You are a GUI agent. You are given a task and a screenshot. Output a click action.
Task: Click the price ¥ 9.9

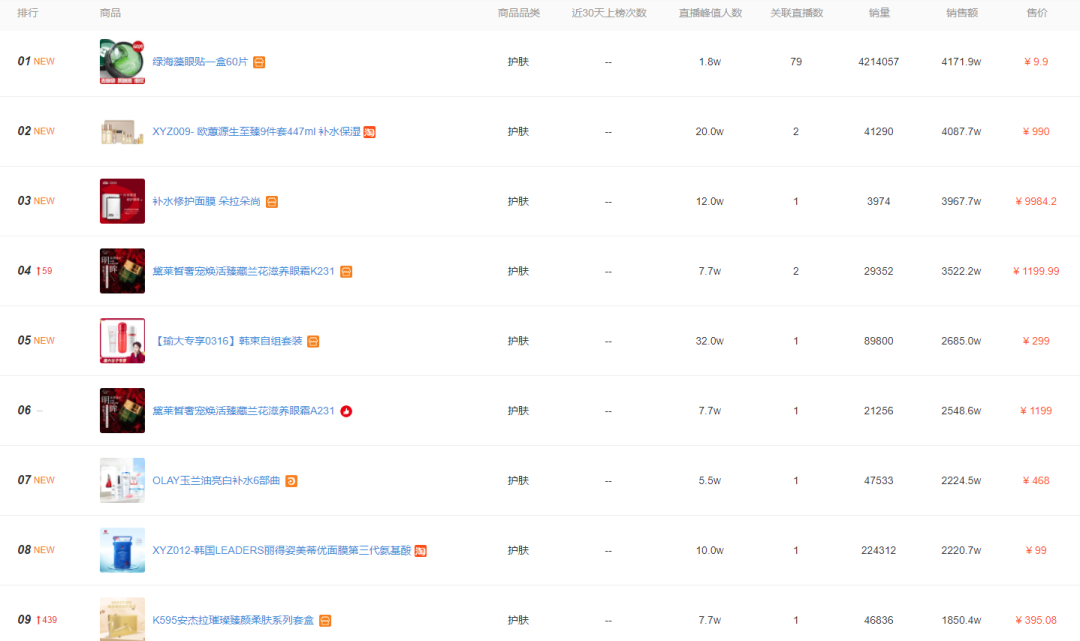point(1036,61)
